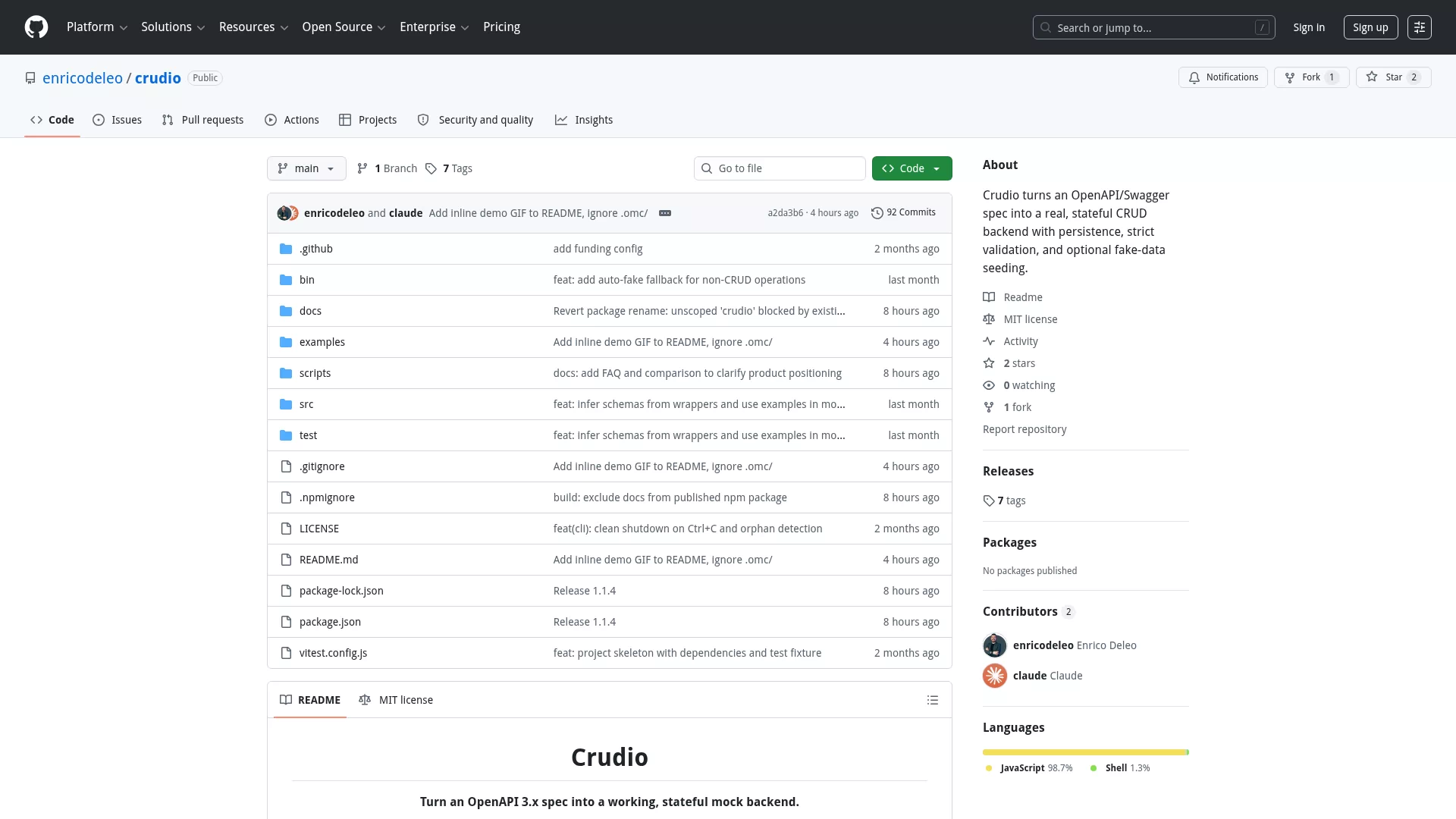Click the eye icon beside 0 watching
Viewport: 1456px width, 819px height.
coord(989,385)
